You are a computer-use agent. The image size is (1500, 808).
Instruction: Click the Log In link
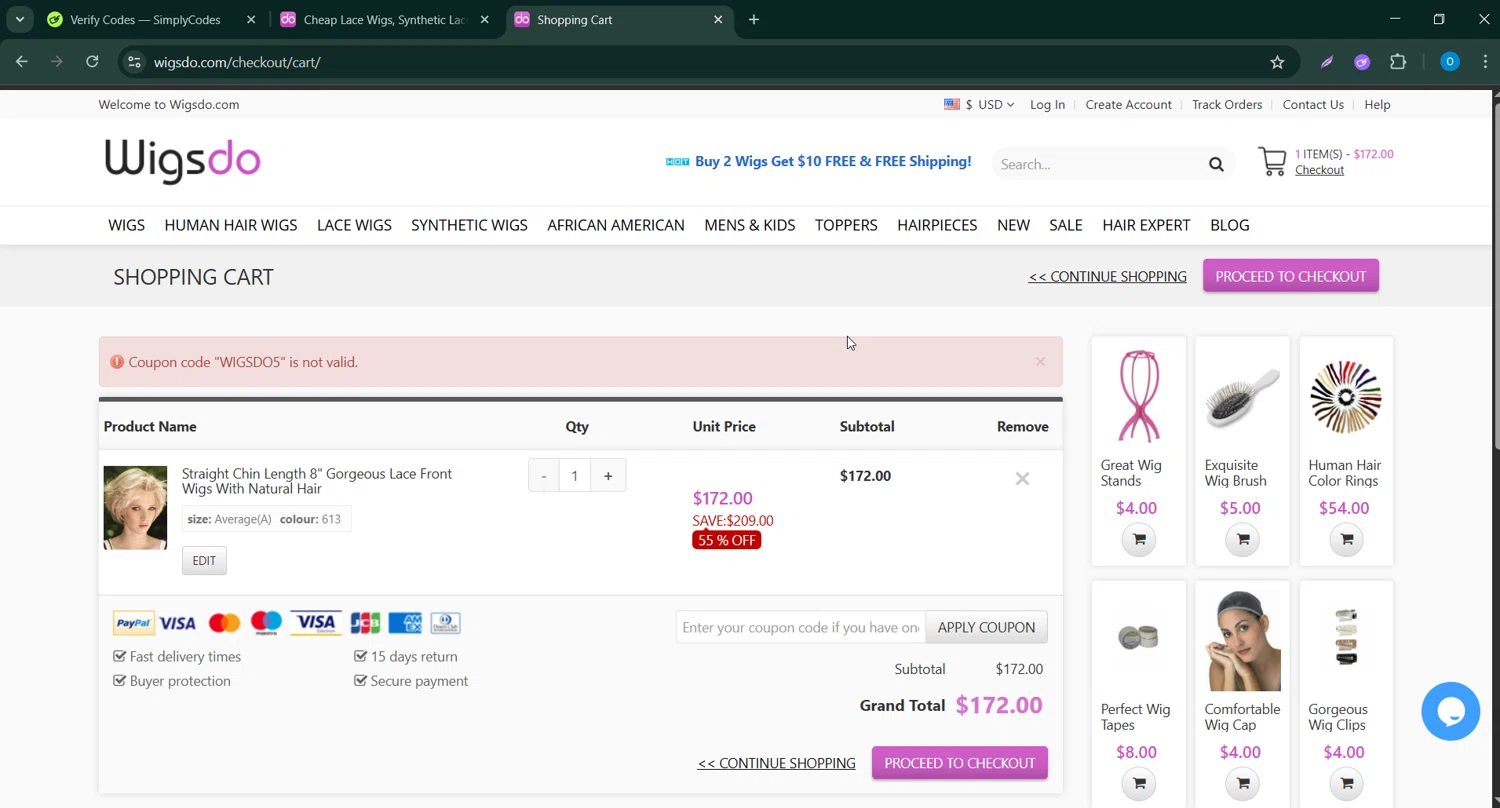click(1047, 104)
